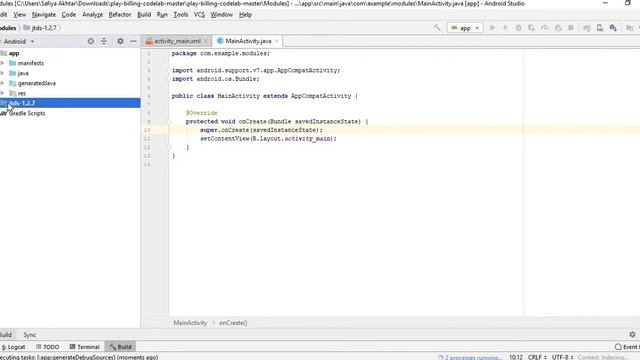This screenshot has width=640, height=360.
Task: Click the 'package com.example.modules;' code line
Action: (x=221, y=53)
